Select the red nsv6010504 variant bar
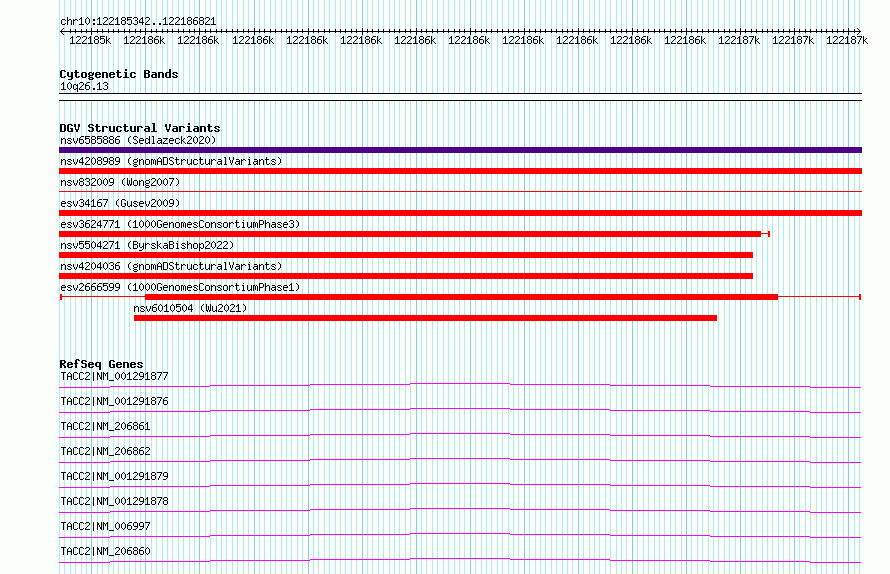 [425, 318]
